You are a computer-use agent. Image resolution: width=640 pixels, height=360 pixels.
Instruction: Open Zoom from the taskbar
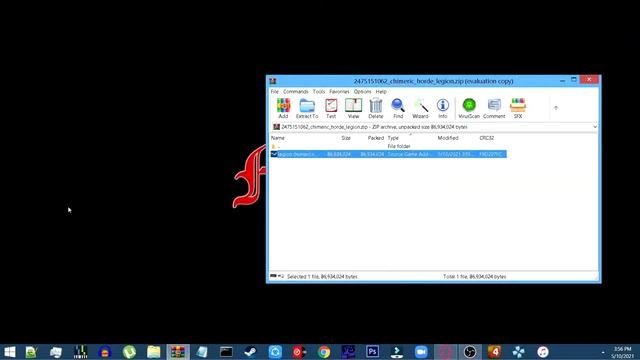[421, 352]
